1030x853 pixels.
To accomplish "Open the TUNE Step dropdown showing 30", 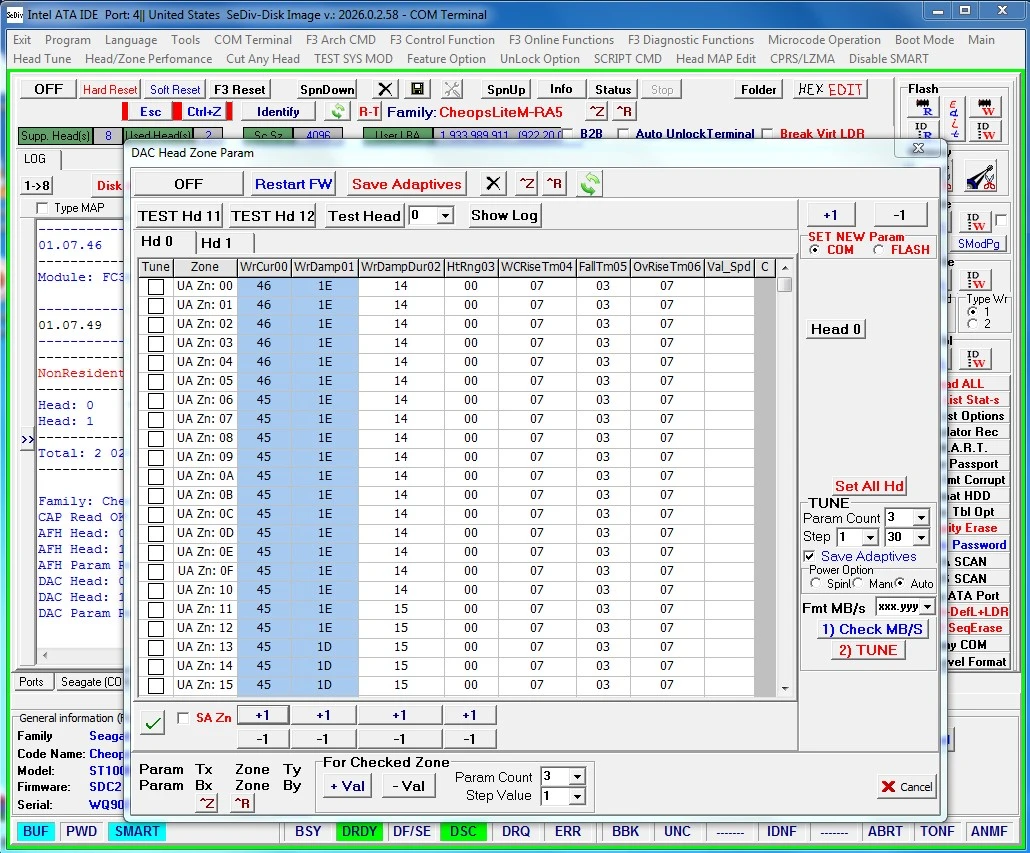I will tap(922, 537).
